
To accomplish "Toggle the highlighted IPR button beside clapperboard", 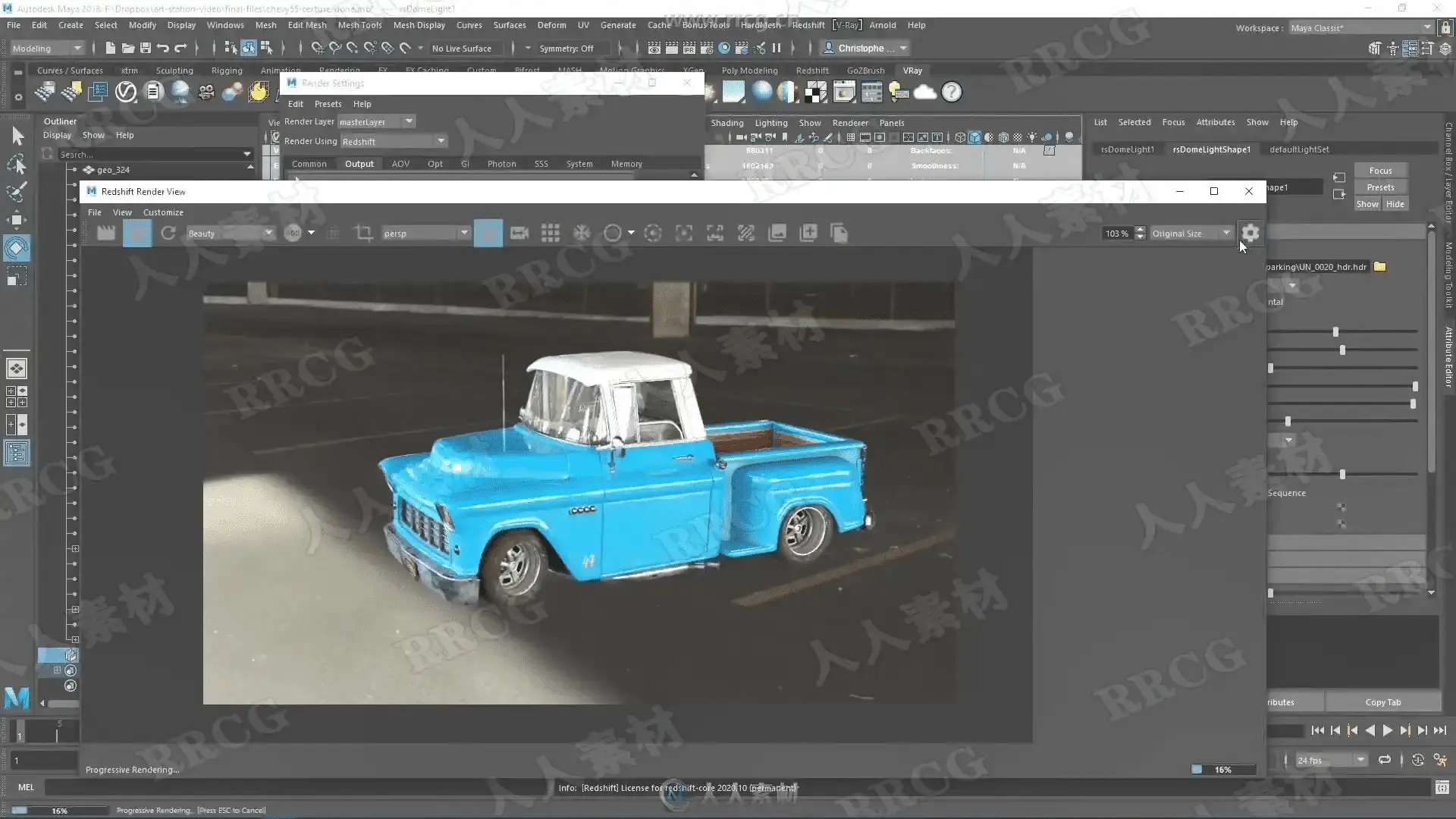I will coord(137,234).
